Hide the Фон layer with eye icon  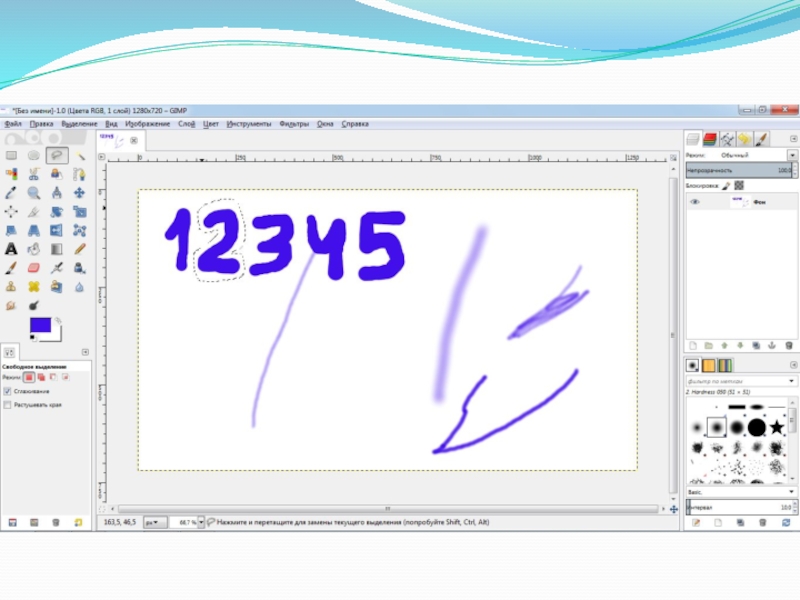coord(694,202)
